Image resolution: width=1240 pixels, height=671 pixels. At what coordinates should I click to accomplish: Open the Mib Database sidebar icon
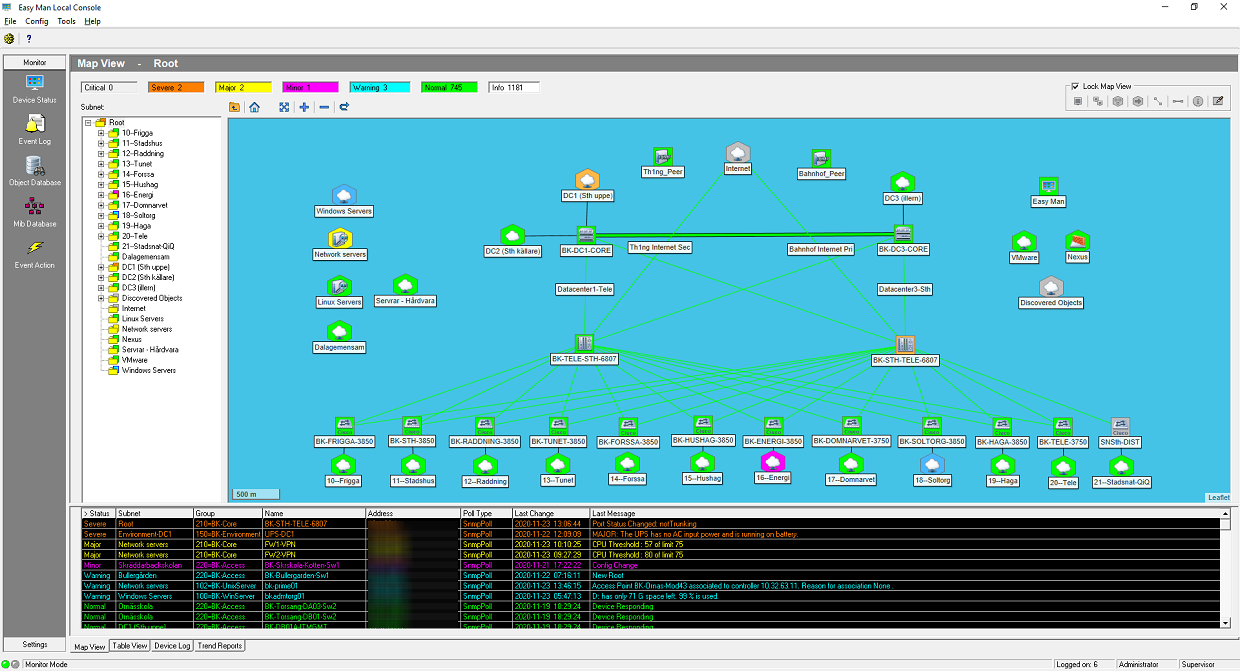[34, 212]
